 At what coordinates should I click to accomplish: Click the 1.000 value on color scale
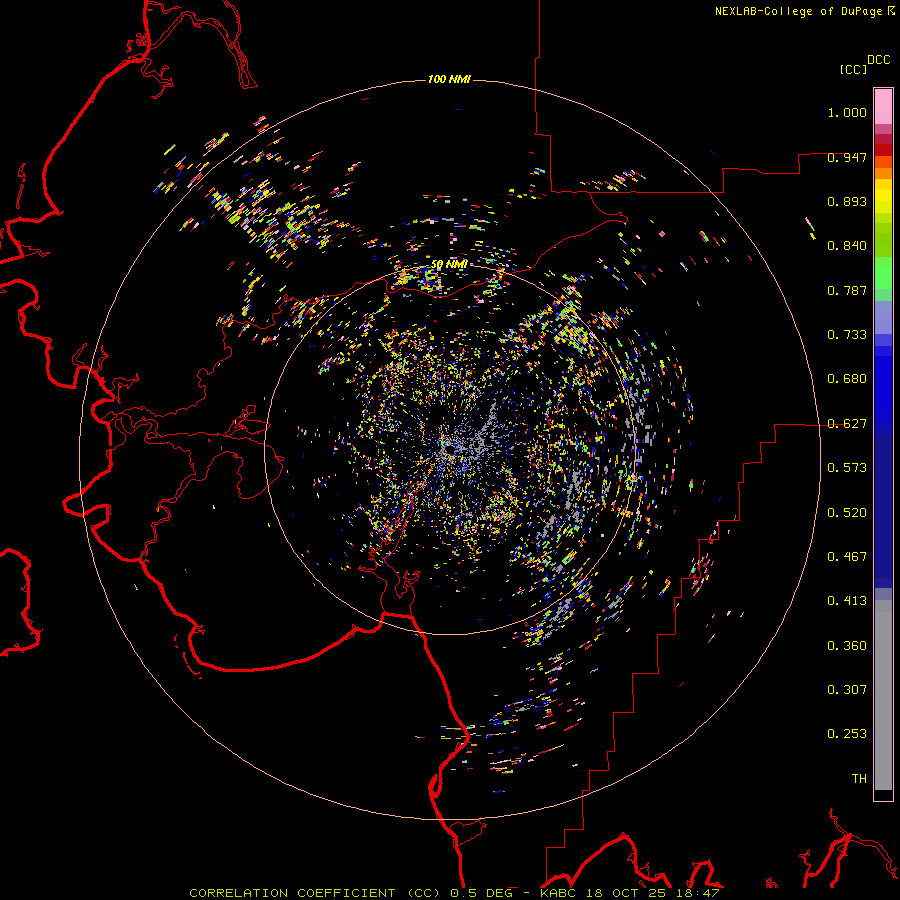point(847,112)
